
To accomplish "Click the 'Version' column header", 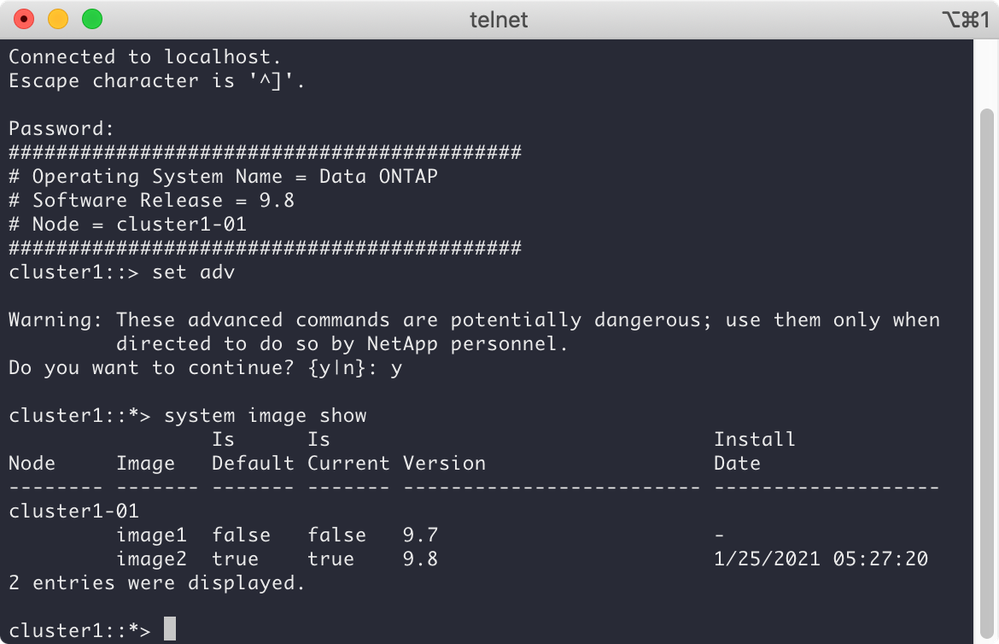I will pyautogui.click(x=444, y=463).
